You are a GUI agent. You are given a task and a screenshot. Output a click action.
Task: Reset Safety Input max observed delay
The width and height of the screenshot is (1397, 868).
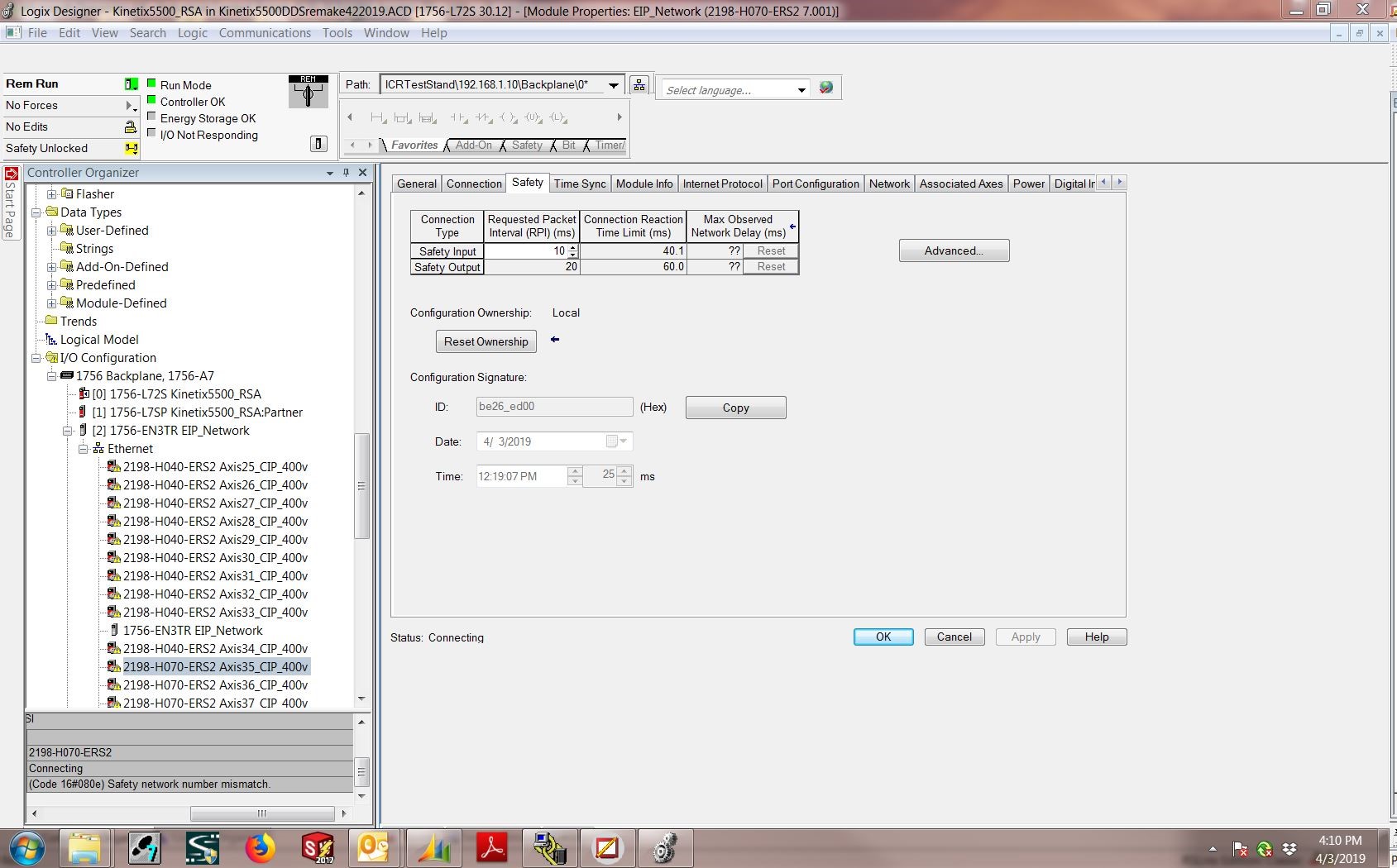coord(771,251)
